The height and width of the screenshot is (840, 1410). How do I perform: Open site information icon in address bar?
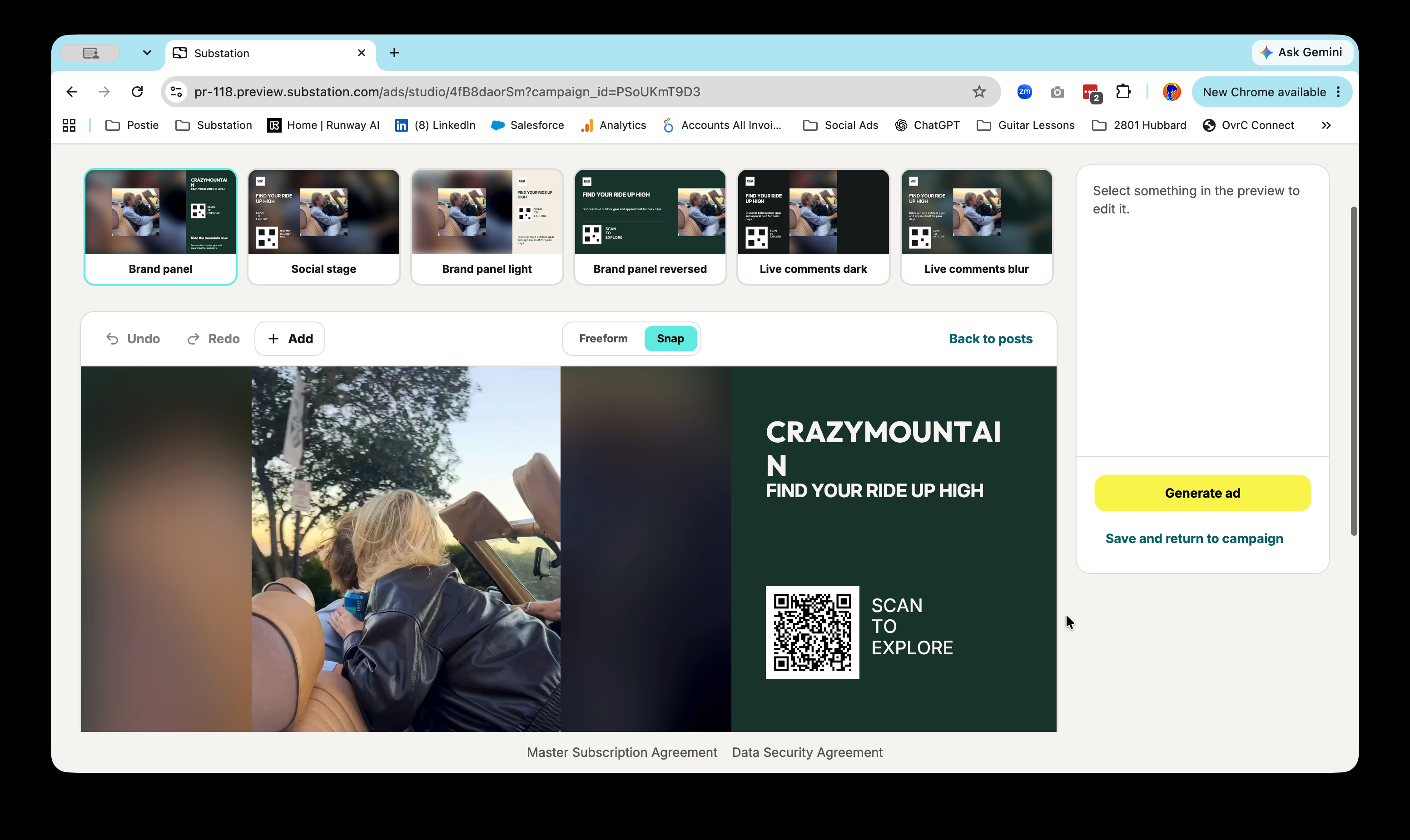(176, 92)
